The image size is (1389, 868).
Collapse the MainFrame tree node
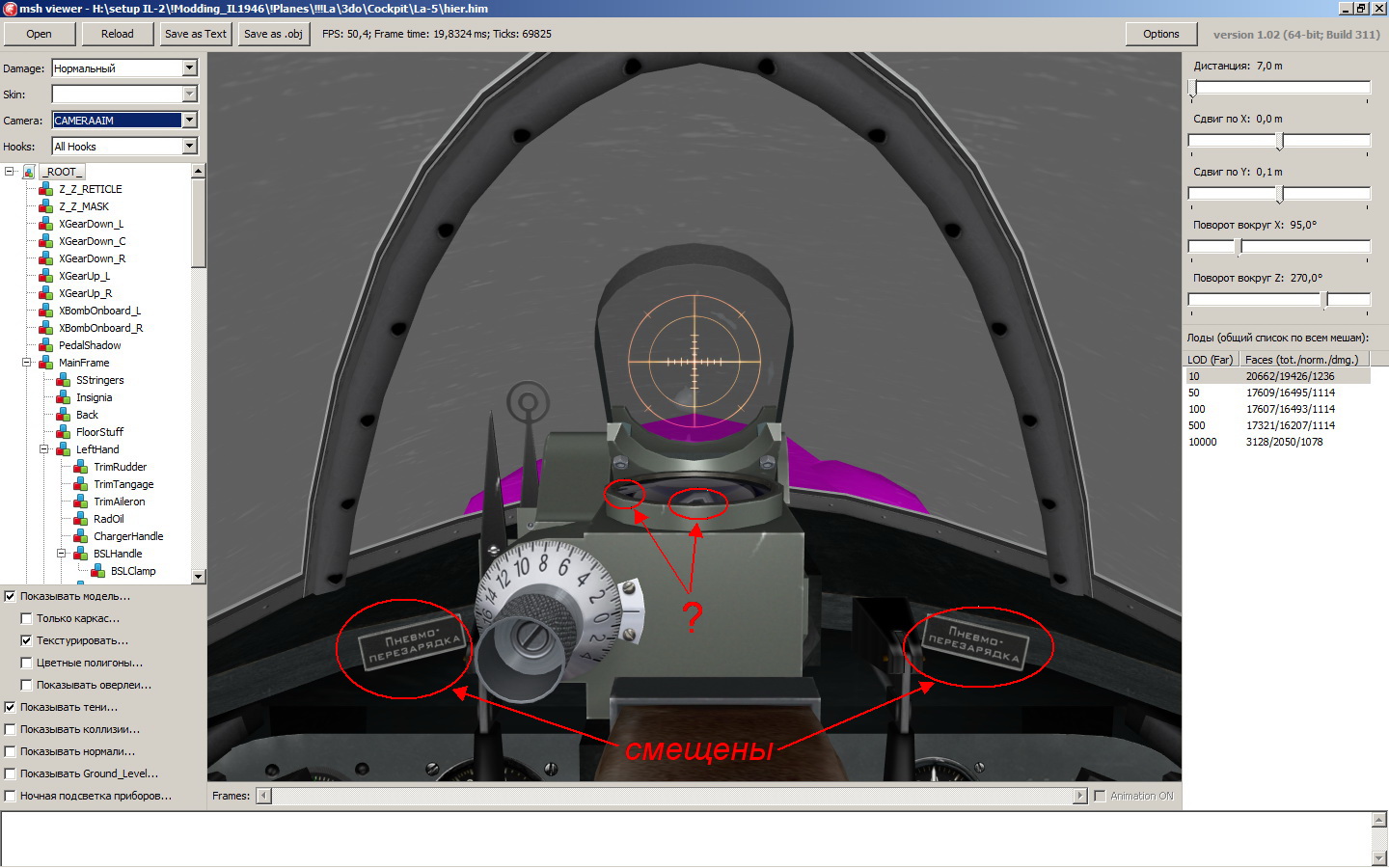[x=27, y=363]
